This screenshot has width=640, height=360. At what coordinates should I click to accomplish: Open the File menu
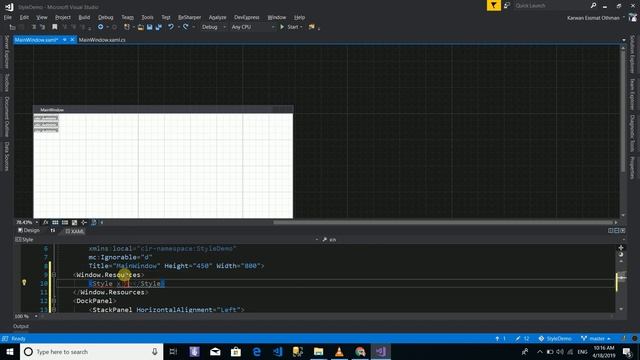8,17
